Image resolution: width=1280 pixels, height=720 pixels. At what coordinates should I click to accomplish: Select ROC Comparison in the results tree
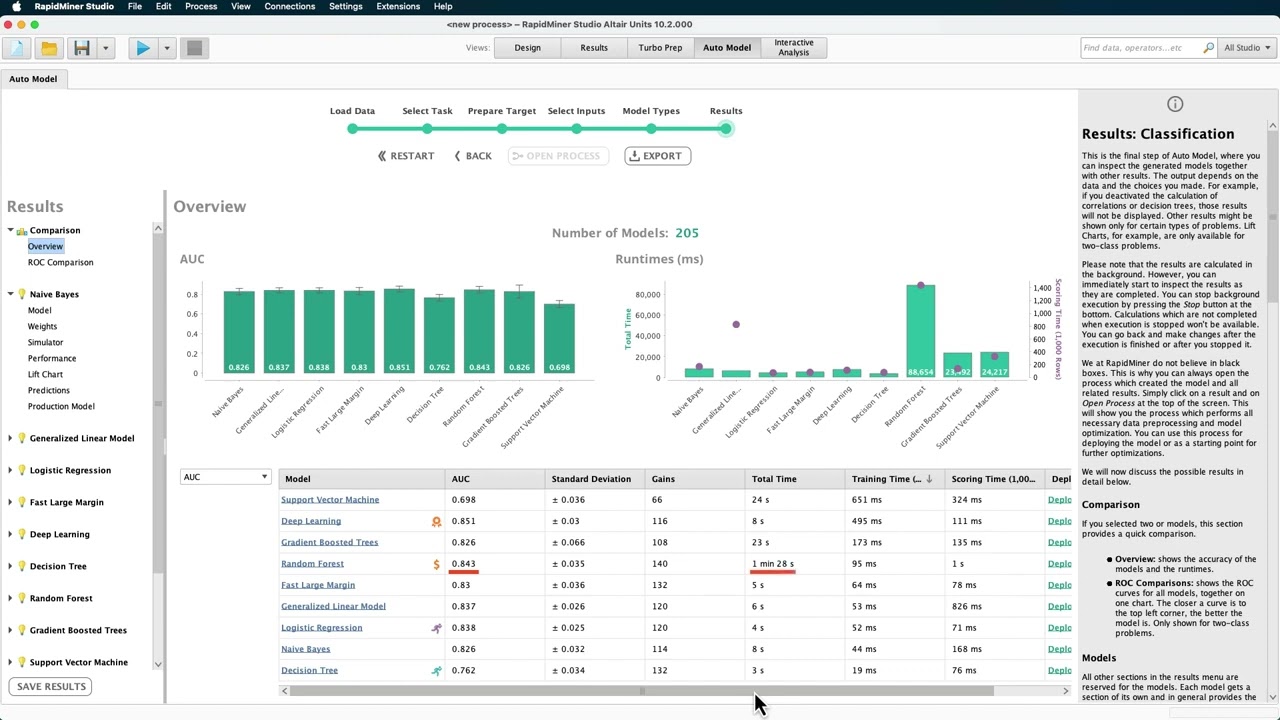60,263
